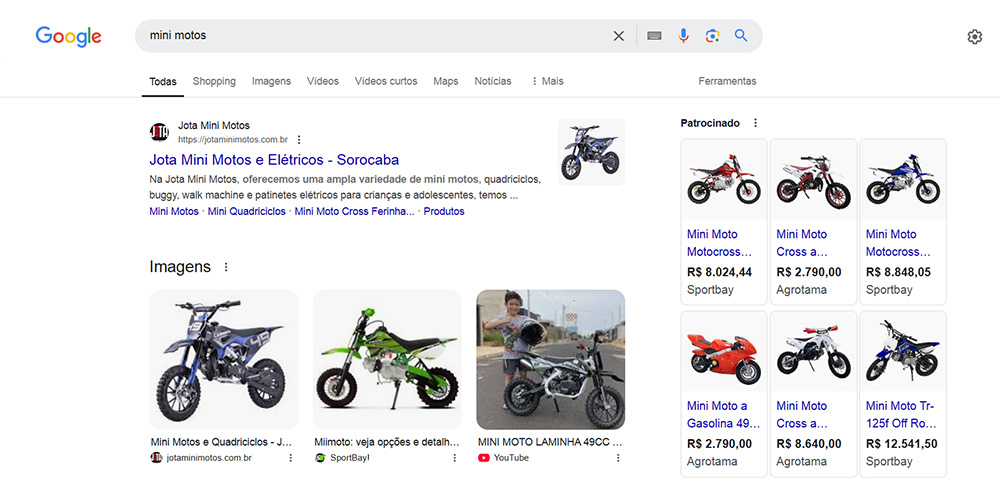This screenshot has width=1000, height=480.
Task: Open the Mini Quadriciclos sitelink
Action: tap(247, 211)
